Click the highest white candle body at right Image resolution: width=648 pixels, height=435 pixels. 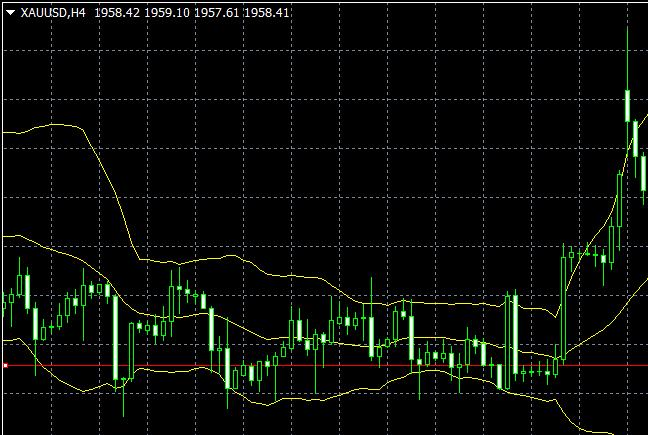coord(627,105)
